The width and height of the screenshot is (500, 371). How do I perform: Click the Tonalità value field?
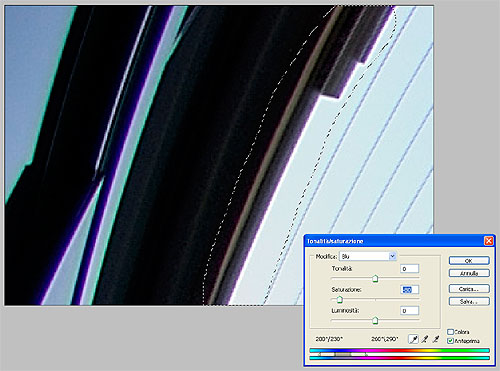point(409,269)
